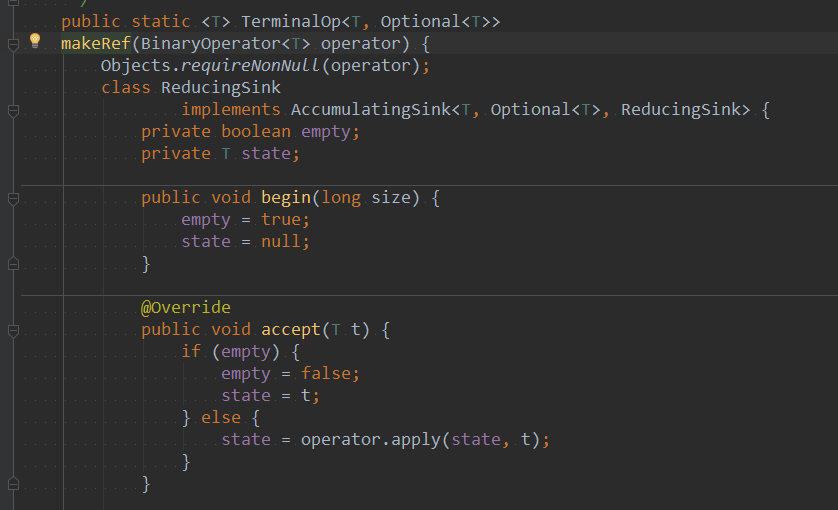Screen dimensions: 838x510
Task: Click 'class ReducingSink' declaration name
Action: click(x=221, y=88)
